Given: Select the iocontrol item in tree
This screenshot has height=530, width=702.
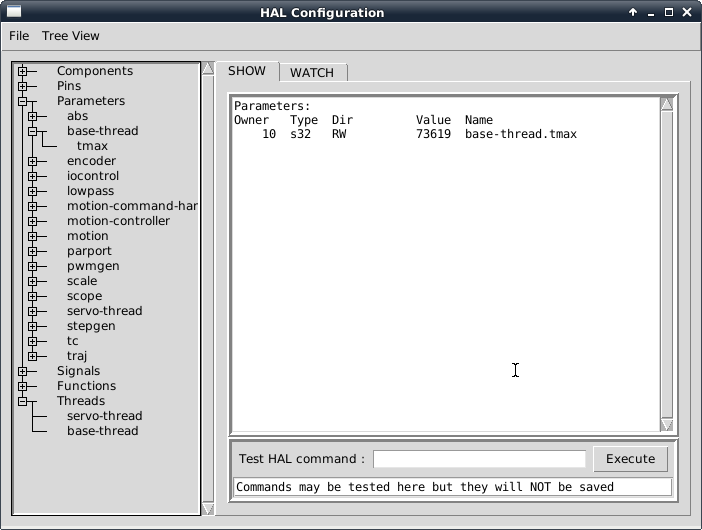Looking at the screenshot, I should click(93, 176).
